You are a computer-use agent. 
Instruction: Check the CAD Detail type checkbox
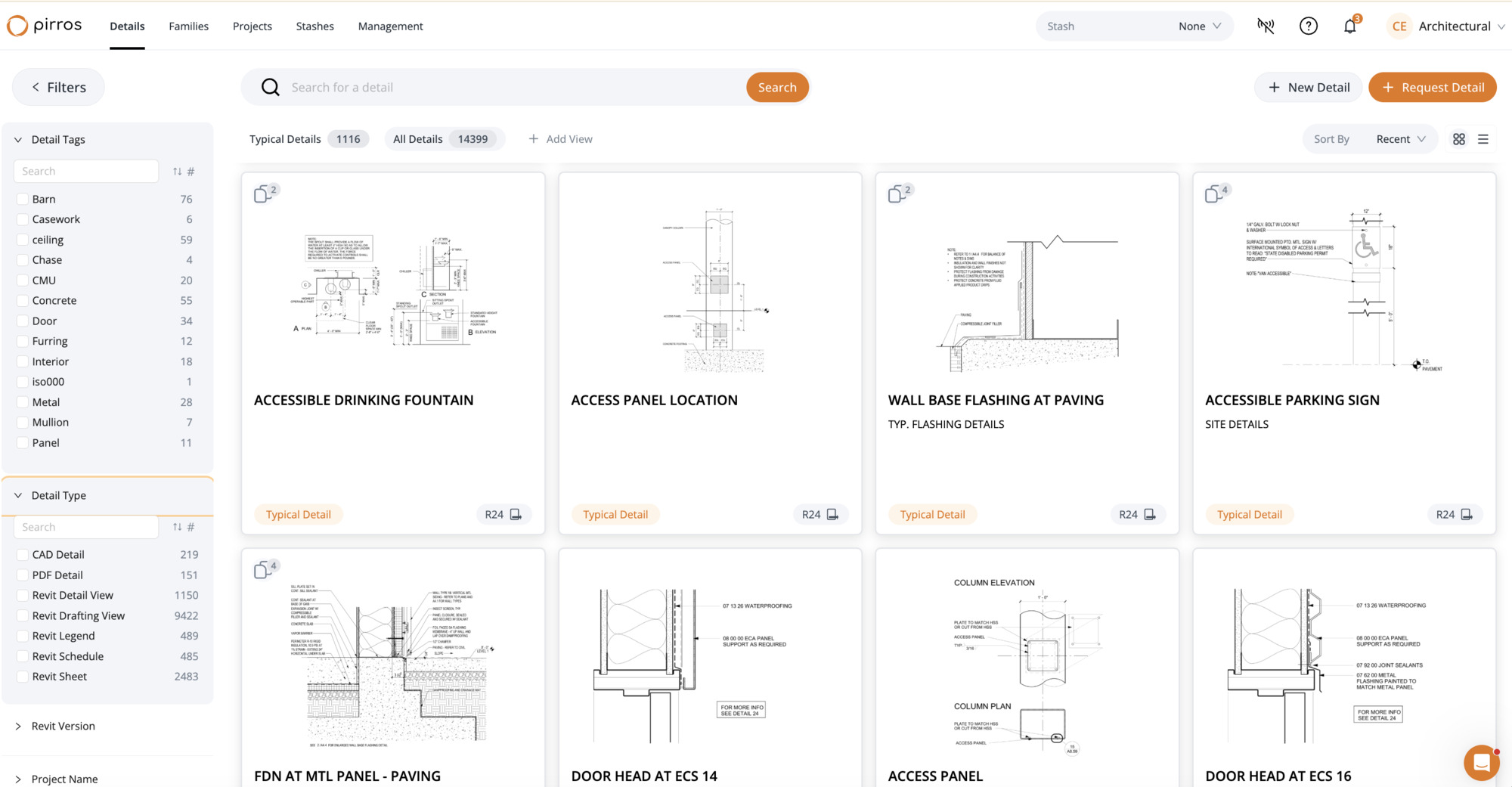tap(22, 555)
